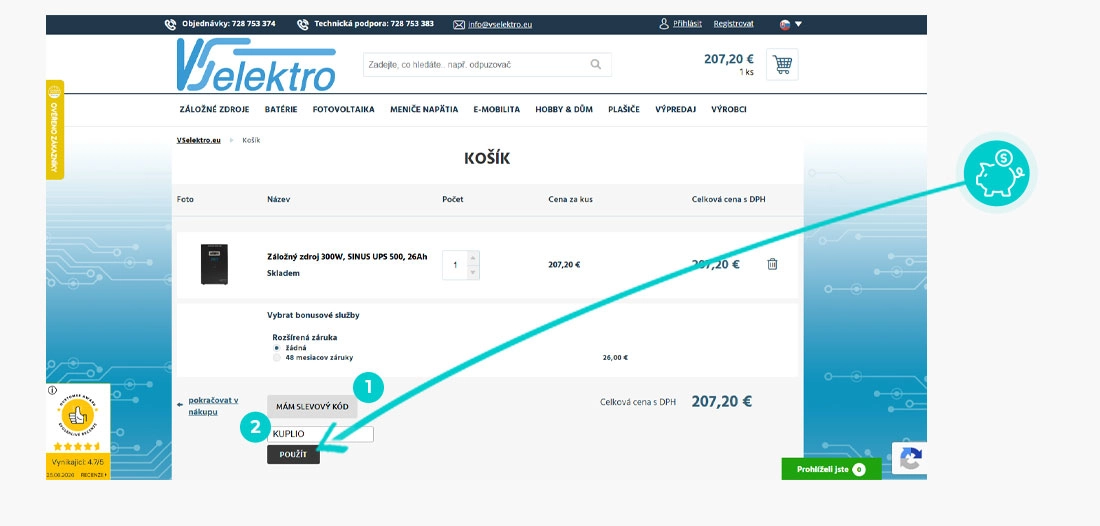The image size is (1100, 526).
Task: Click the Objednávky: 728 753 374 phone number
Action: [x=229, y=24]
